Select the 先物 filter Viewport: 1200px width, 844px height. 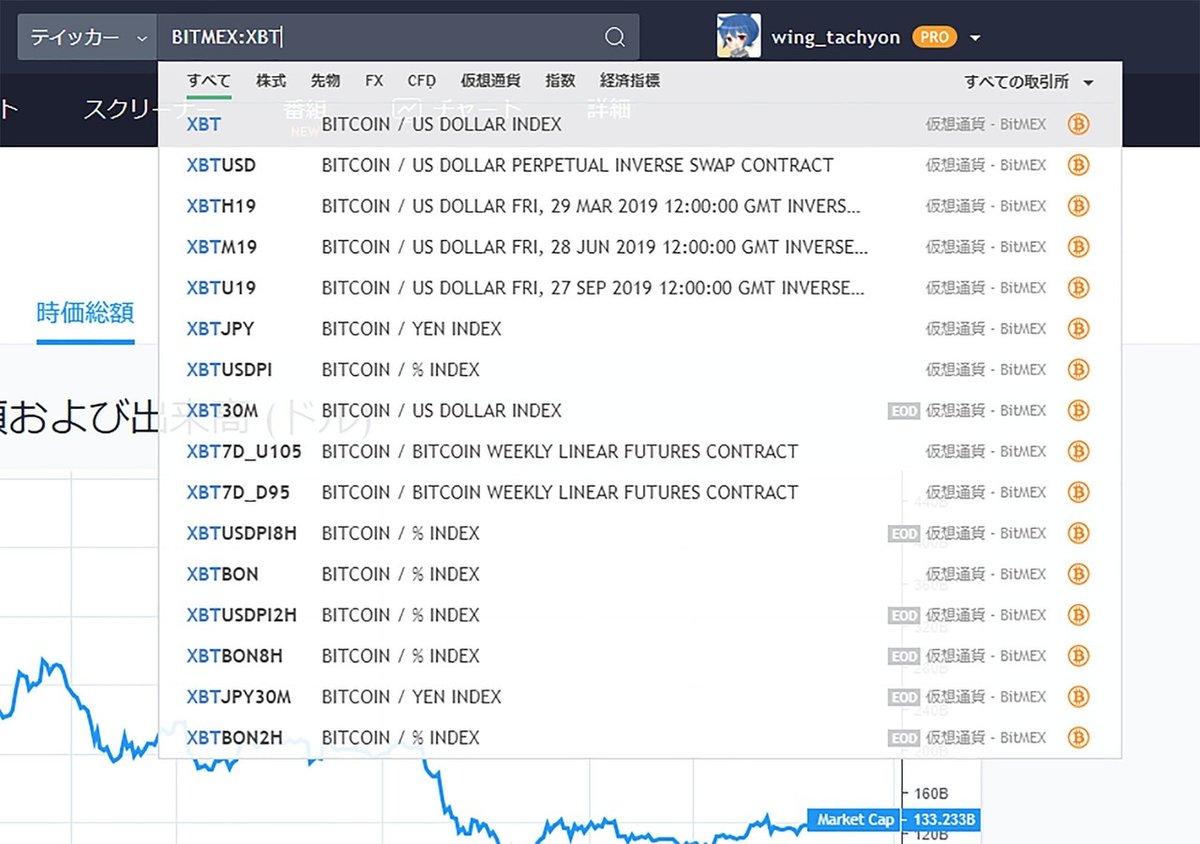326,81
